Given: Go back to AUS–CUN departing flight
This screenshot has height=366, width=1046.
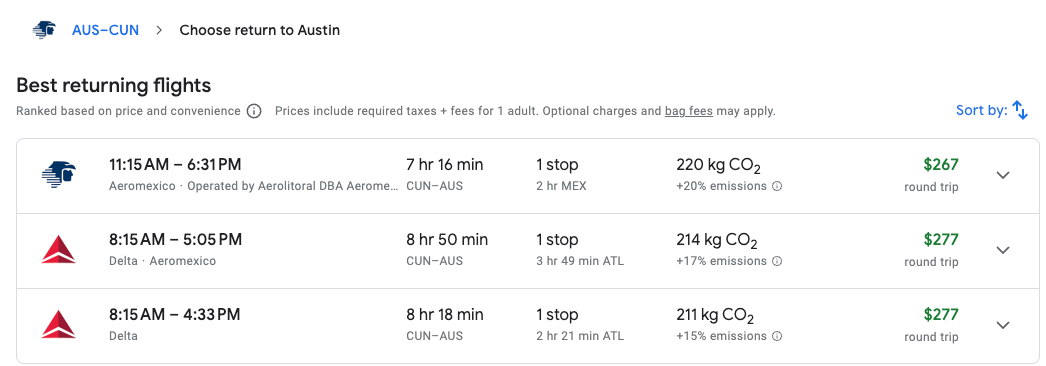Looking at the screenshot, I should [x=105, y=30].
